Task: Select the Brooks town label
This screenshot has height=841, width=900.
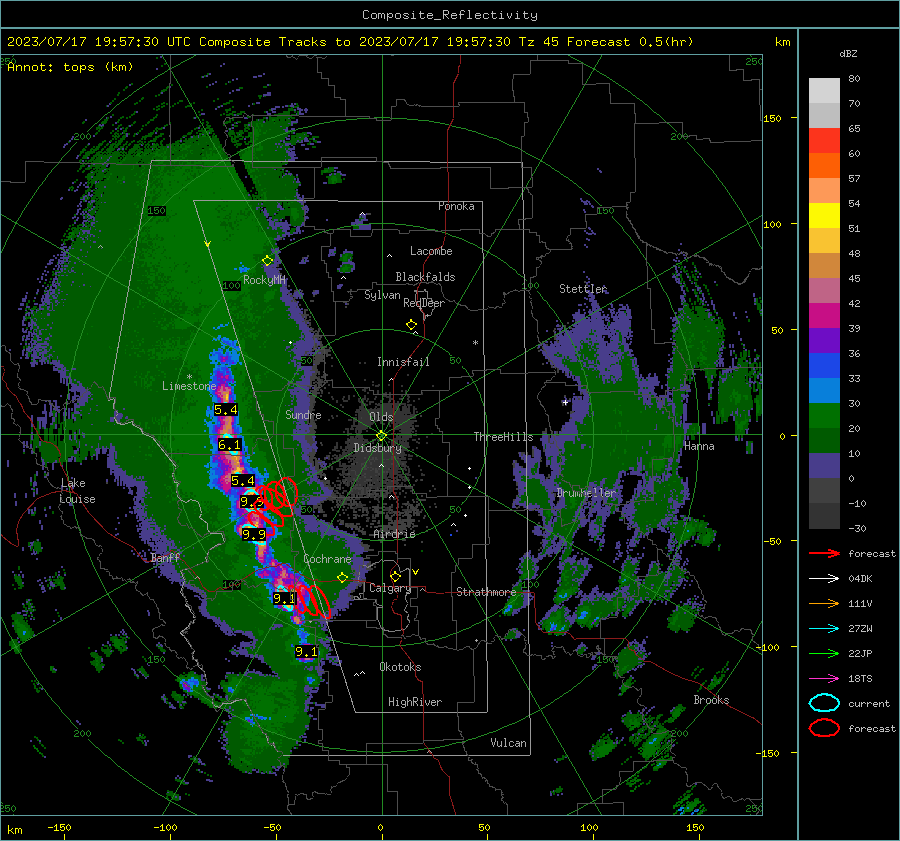Action: pyautogui.click(x=711, y=700)
